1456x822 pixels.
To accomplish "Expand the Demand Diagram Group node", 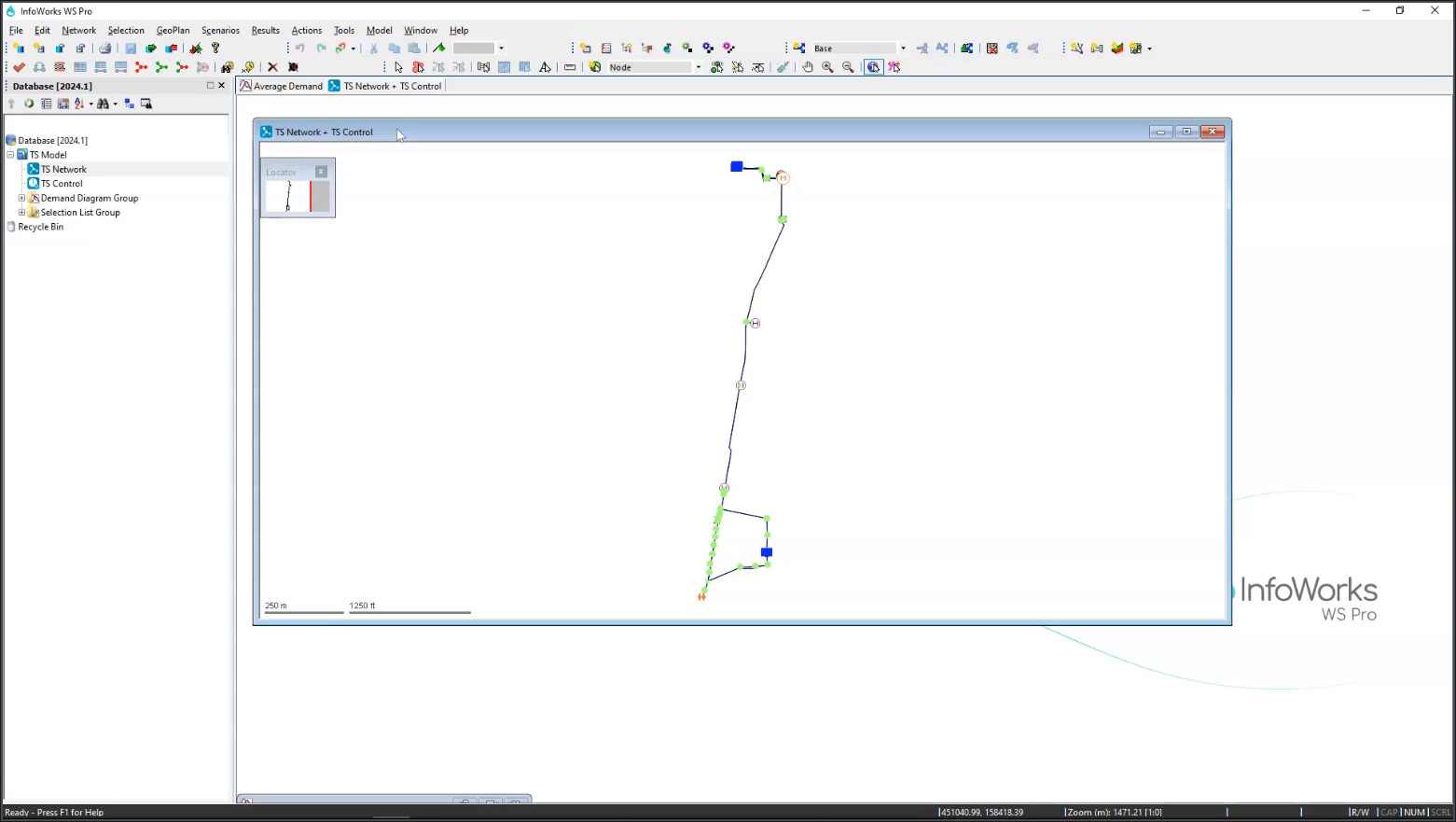I will (21, 198).
